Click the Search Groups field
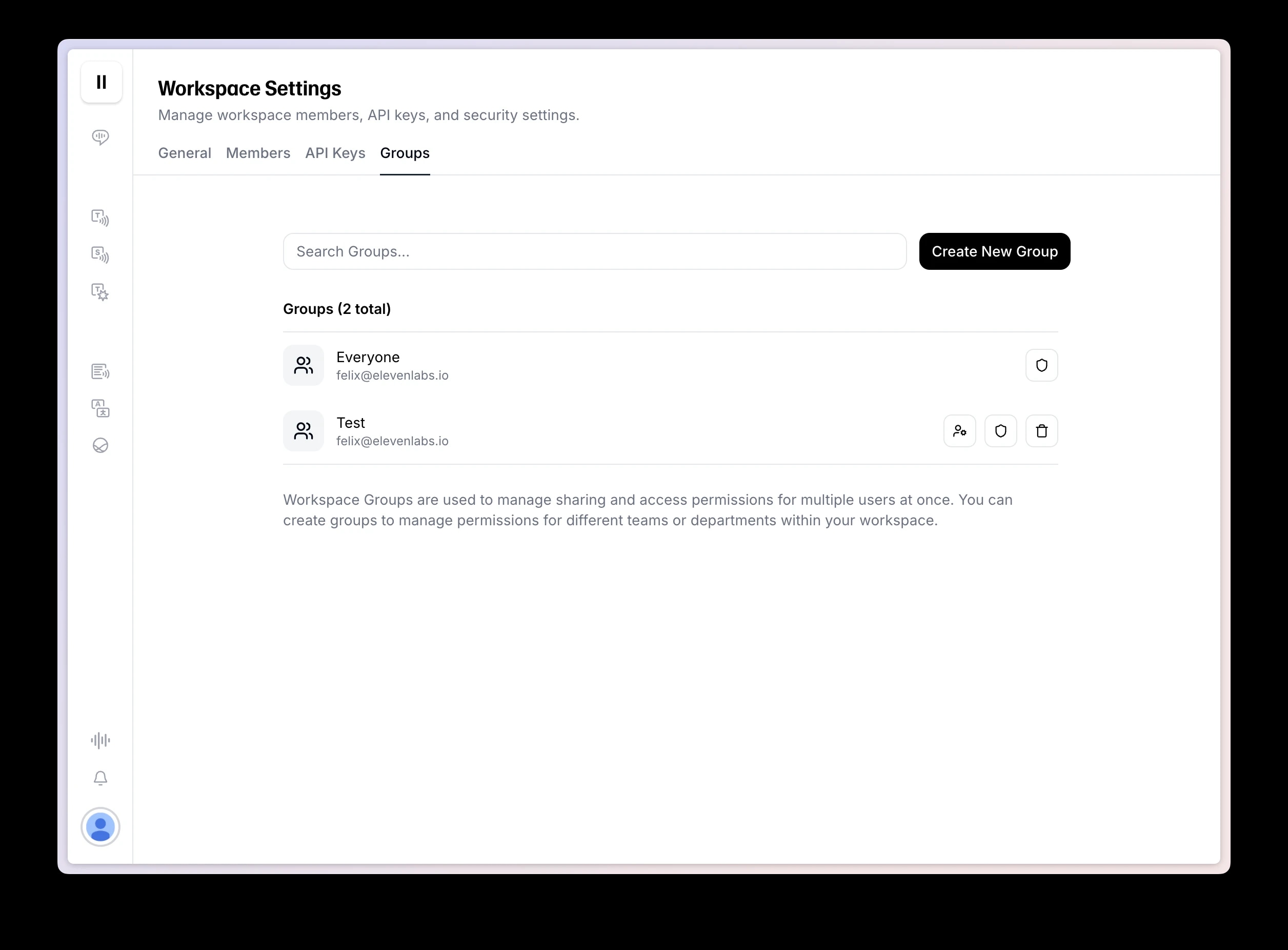Screen dimensions: 1288x950 coord(594,251)
